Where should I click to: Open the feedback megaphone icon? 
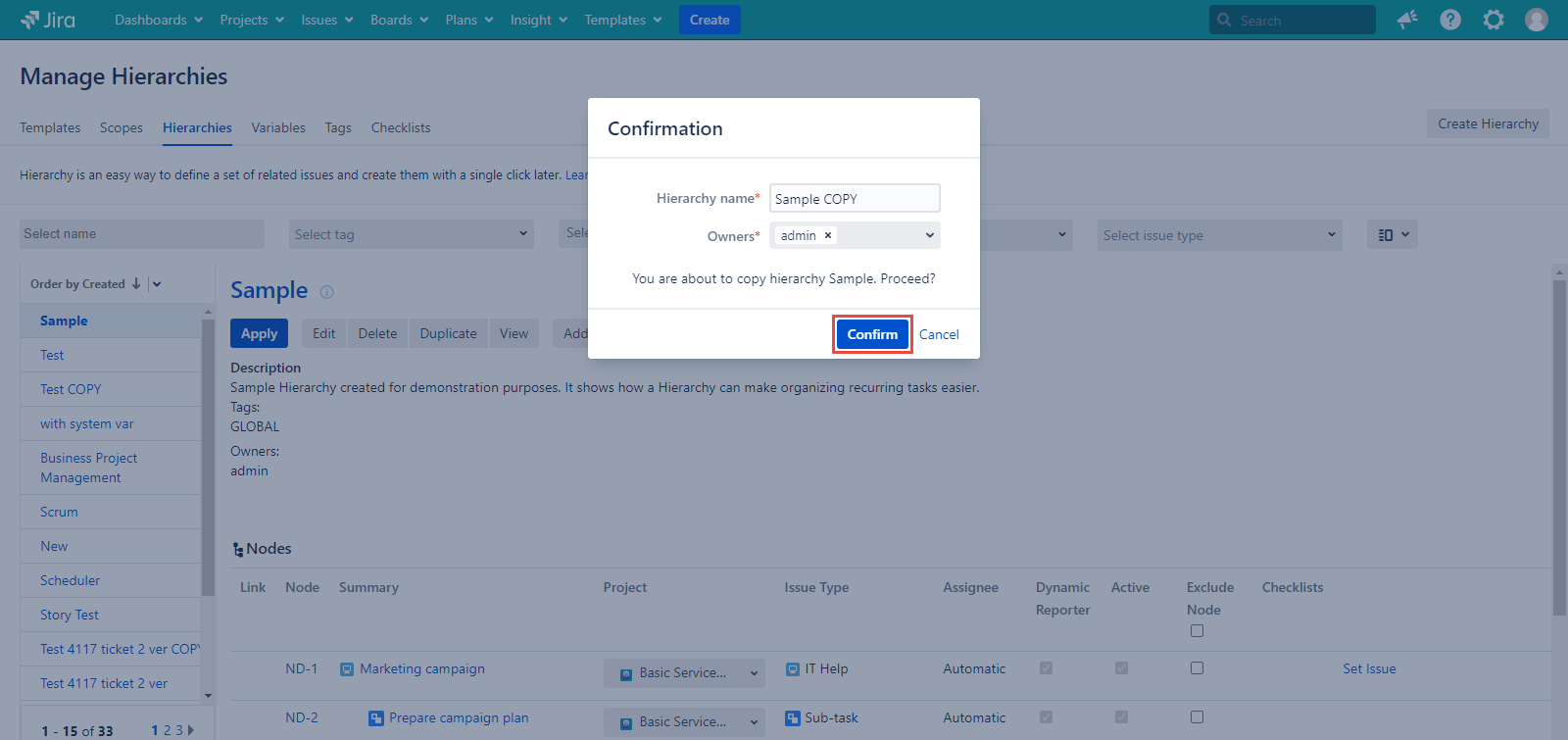pos(1407,20)
